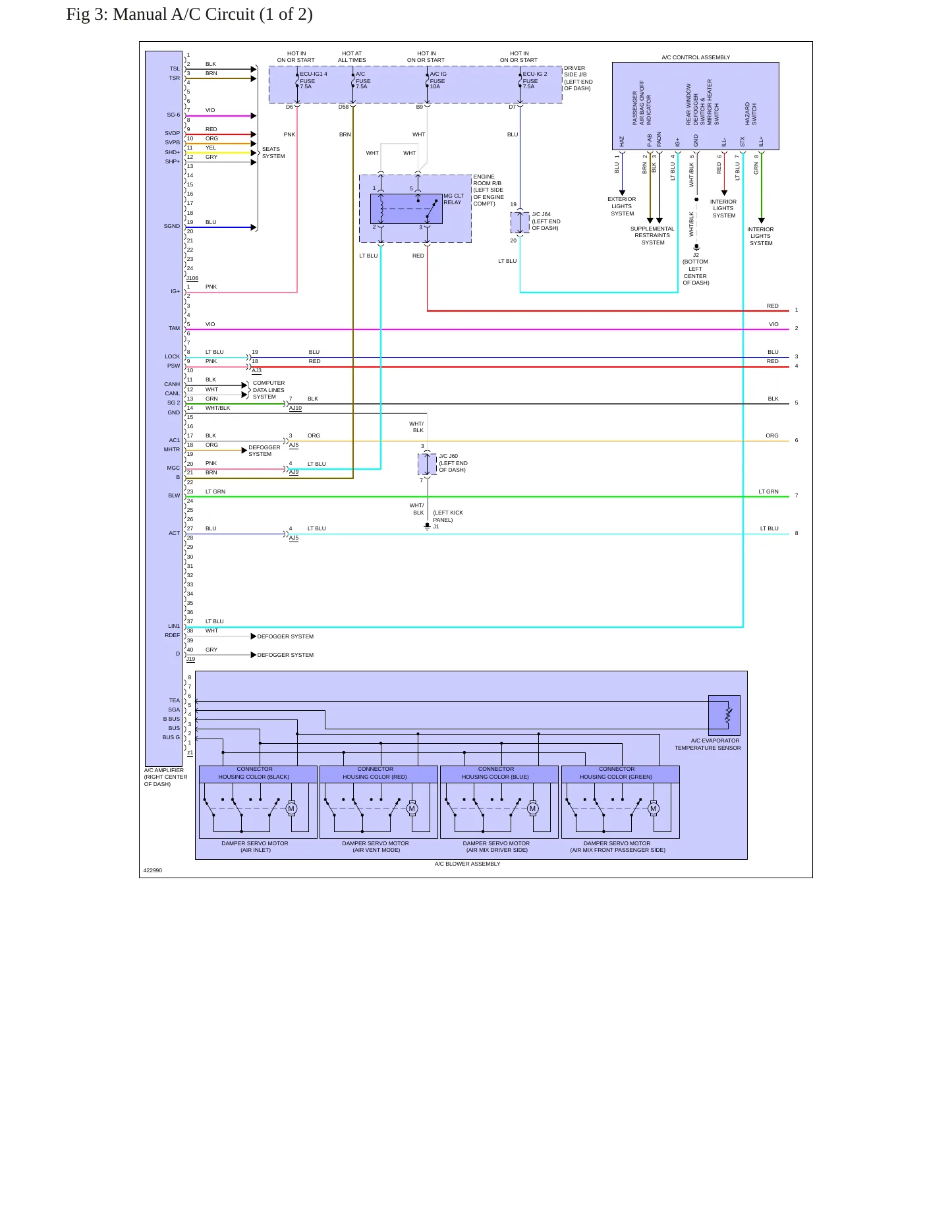
Task: Click the "CANH" amplifier pin label
Action: 172,384
